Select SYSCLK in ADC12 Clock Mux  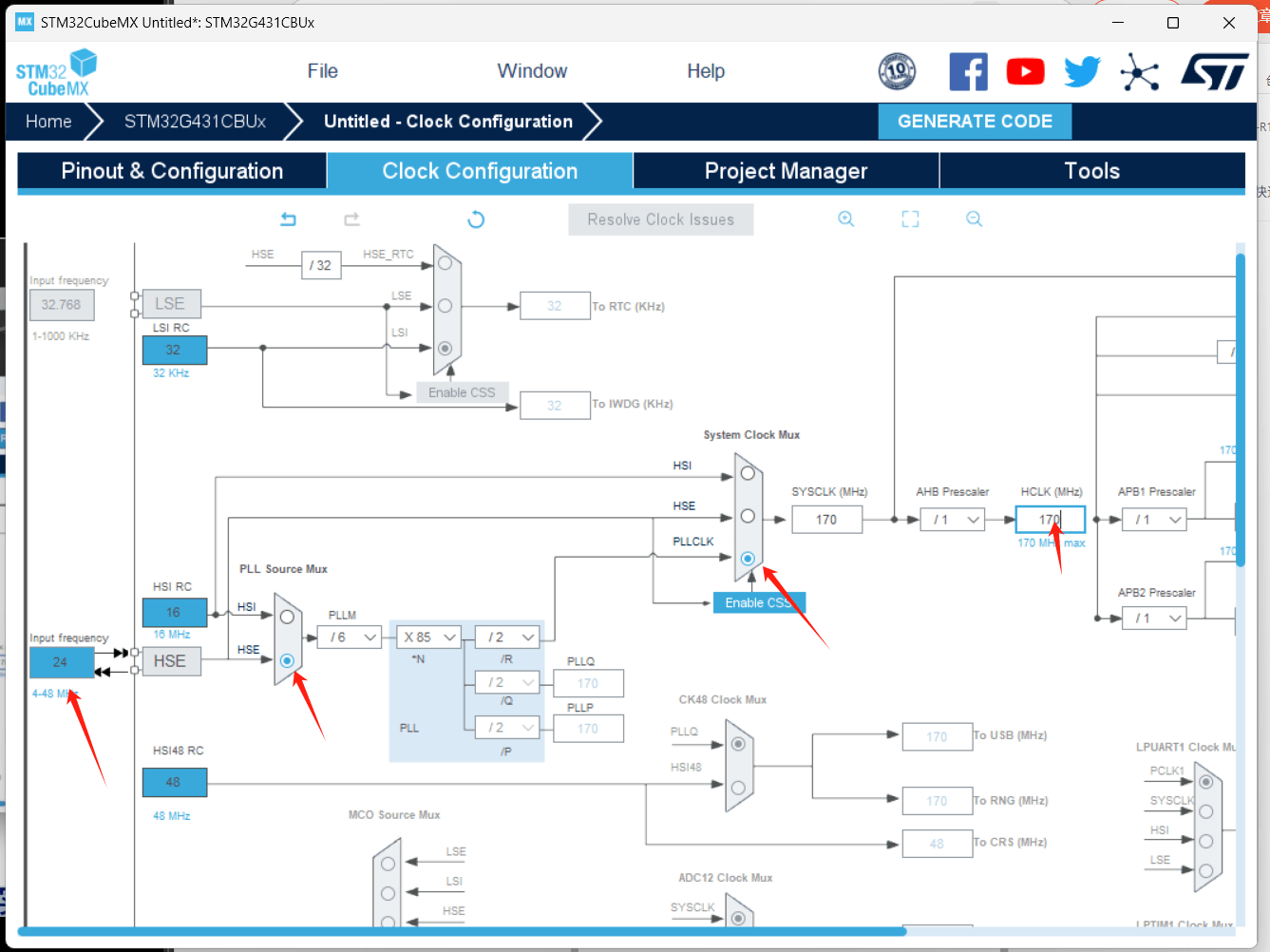[738, 919]
